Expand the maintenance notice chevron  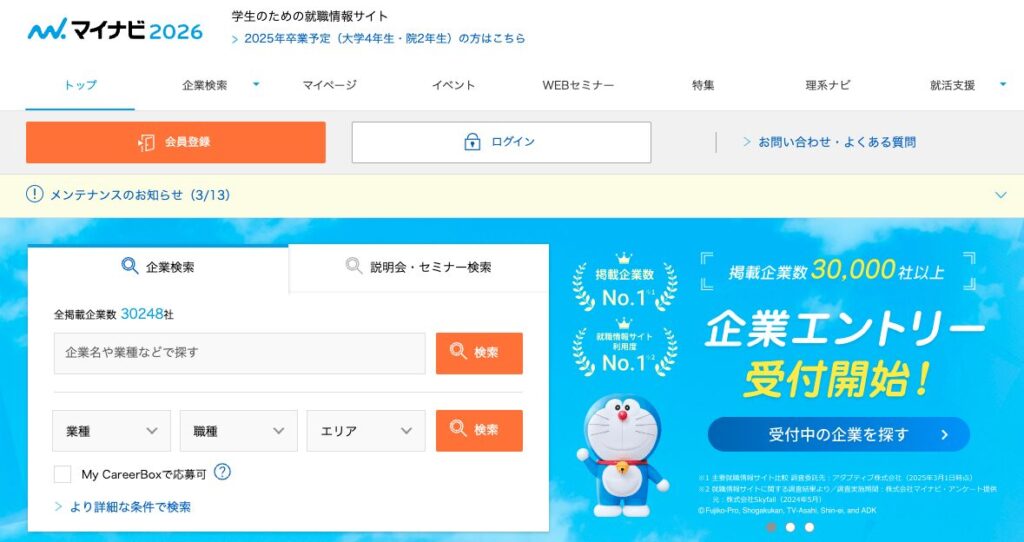pyautogui.click(x=1000, y=195)
